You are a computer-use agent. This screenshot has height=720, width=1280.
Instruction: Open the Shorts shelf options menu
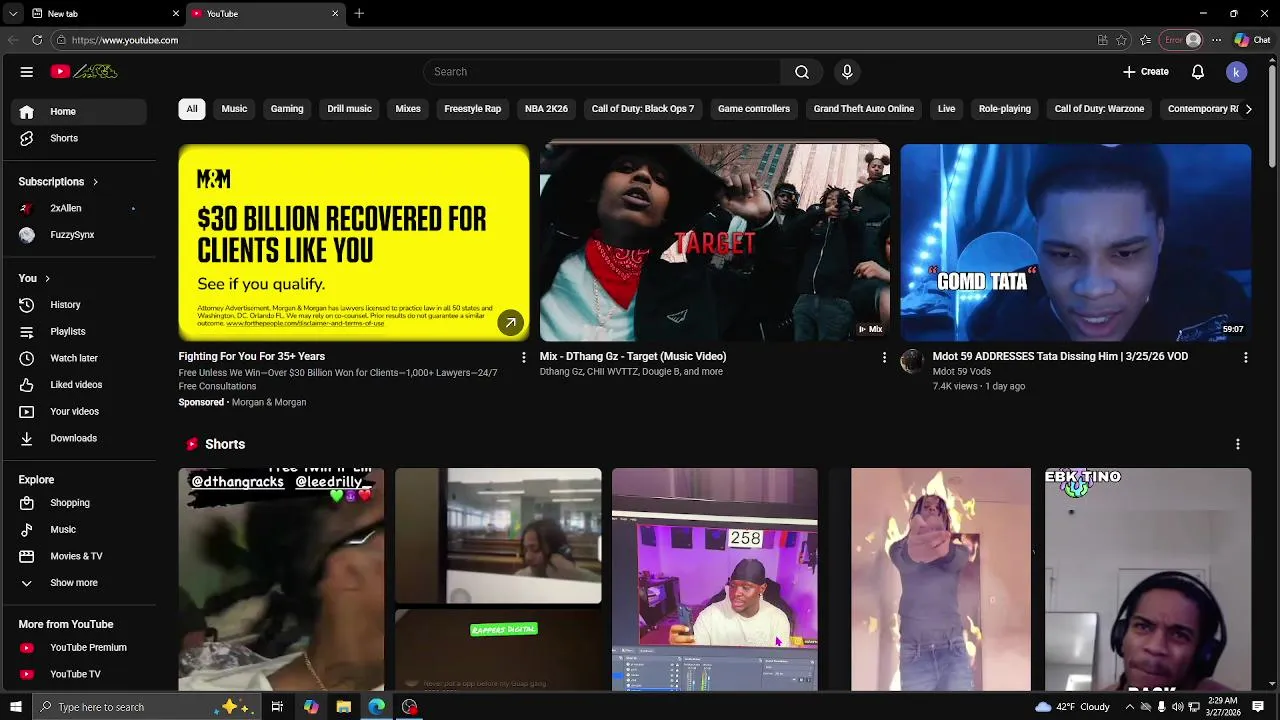point(1238,444)
